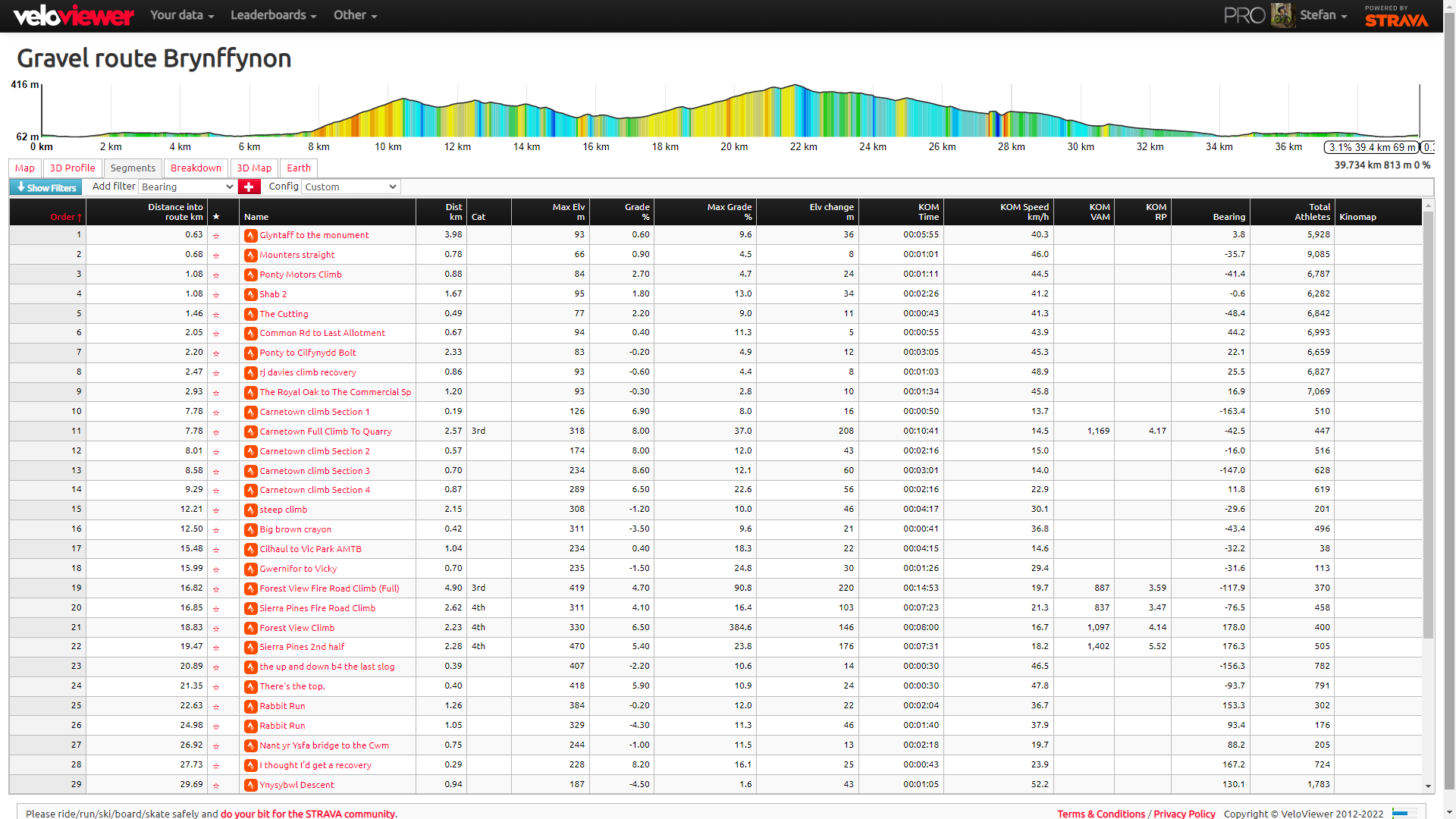Click the red plus add-filter icon
Viewport: 1456px width, 819px height.
[249, 187]
